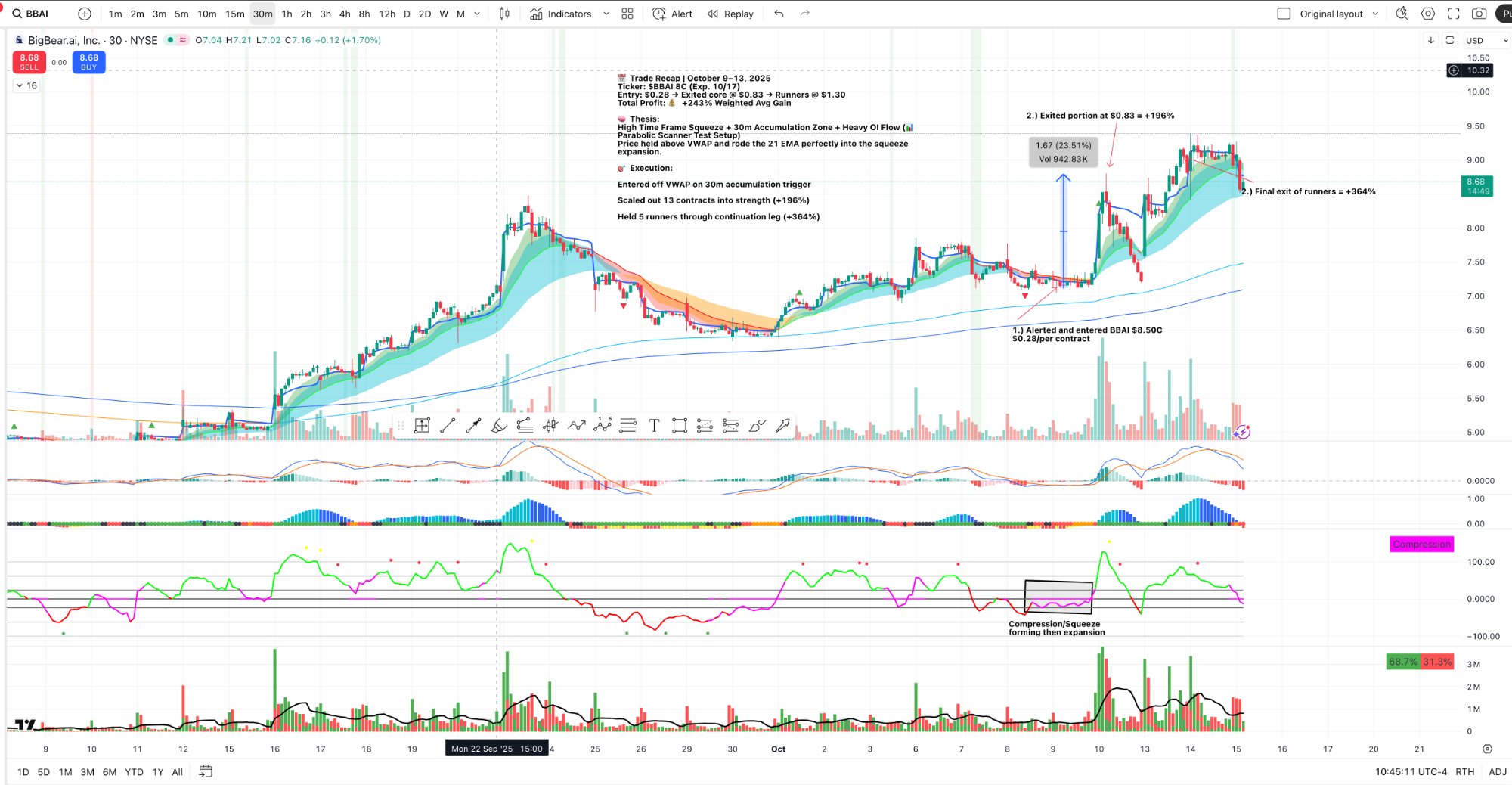Set range to 1D

tap(23, 772)
